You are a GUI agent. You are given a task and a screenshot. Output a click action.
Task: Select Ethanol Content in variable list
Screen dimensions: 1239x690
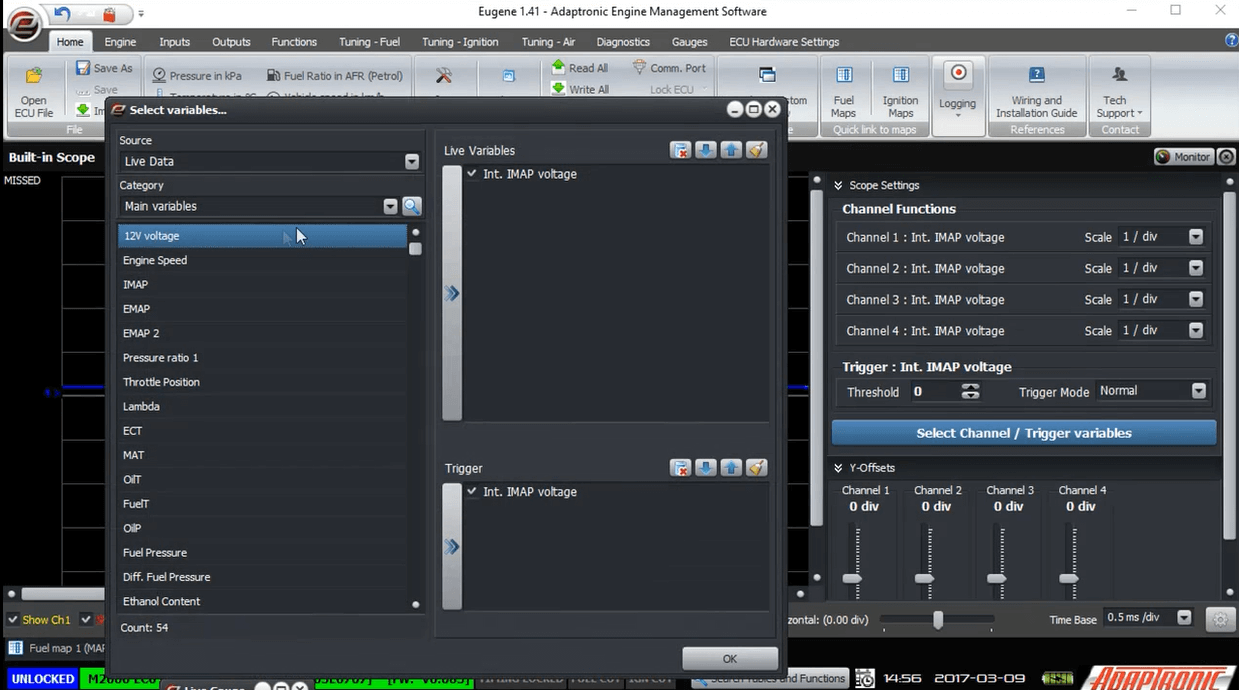coord(262,601)
